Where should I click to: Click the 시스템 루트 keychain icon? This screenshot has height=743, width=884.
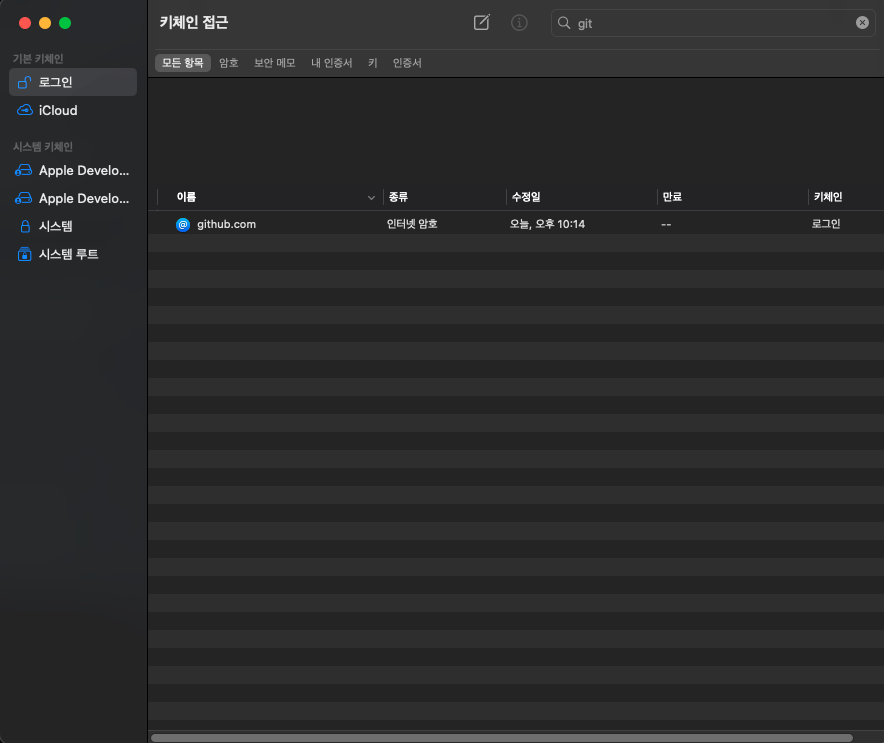(24, 254)
